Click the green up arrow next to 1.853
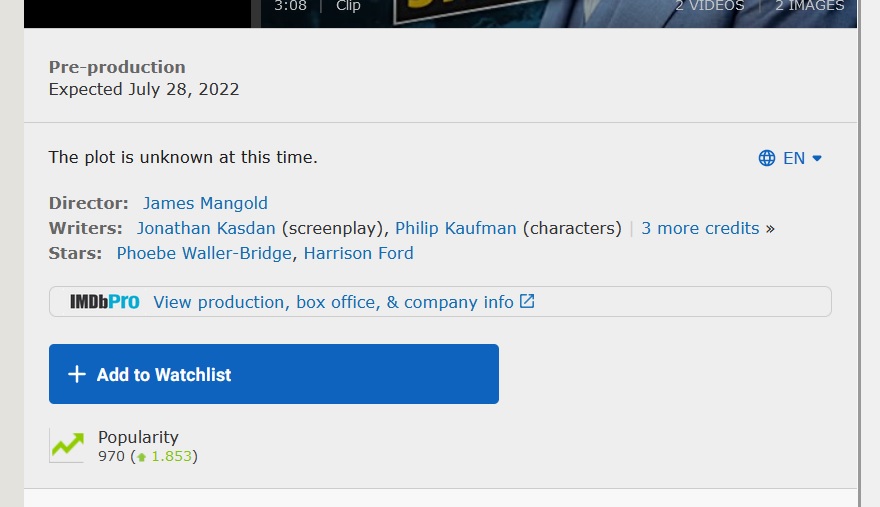 (x=141, y=457)
